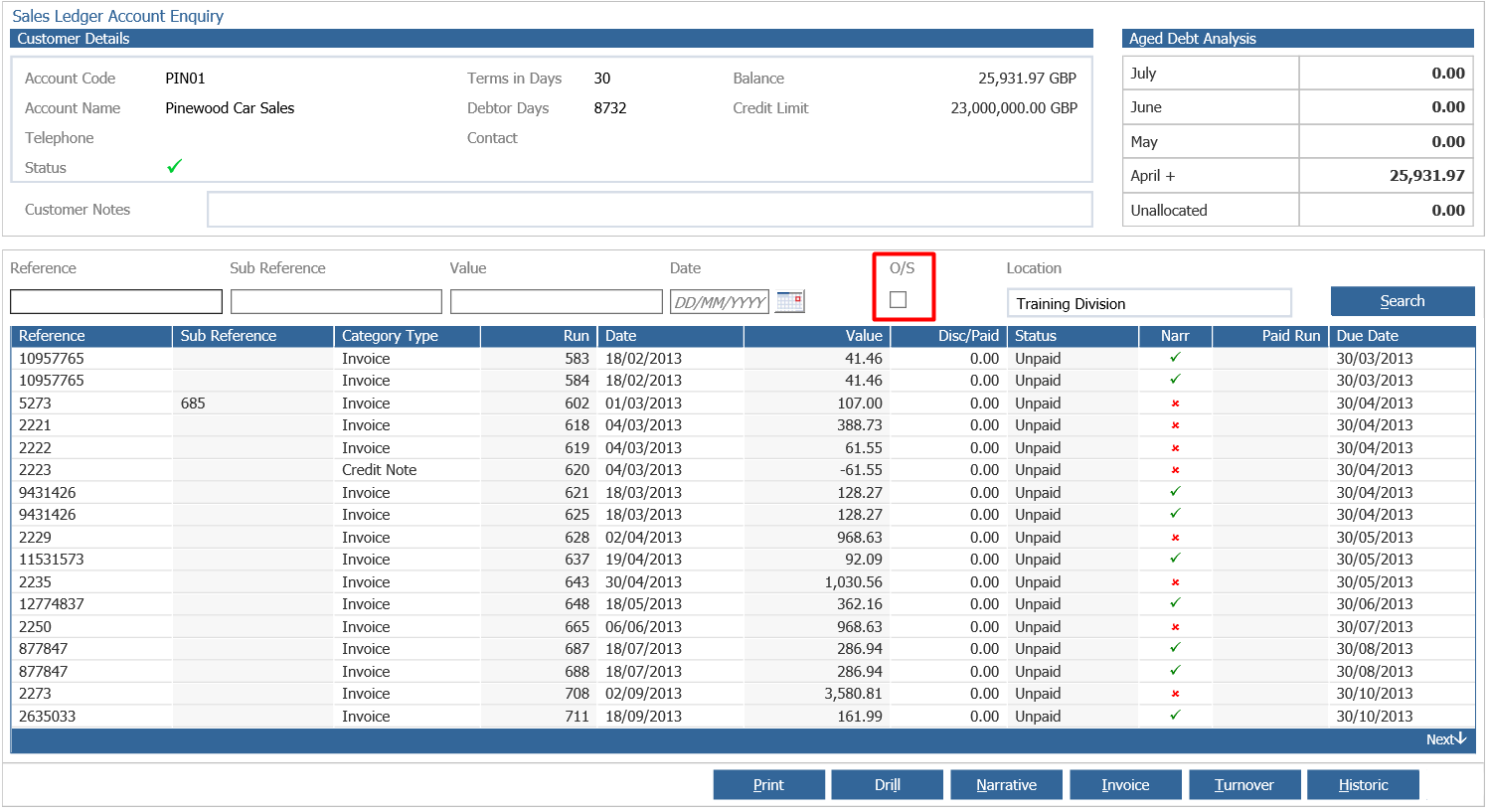Click the narrative checkmark for invoice 877847

(1176, 648)
